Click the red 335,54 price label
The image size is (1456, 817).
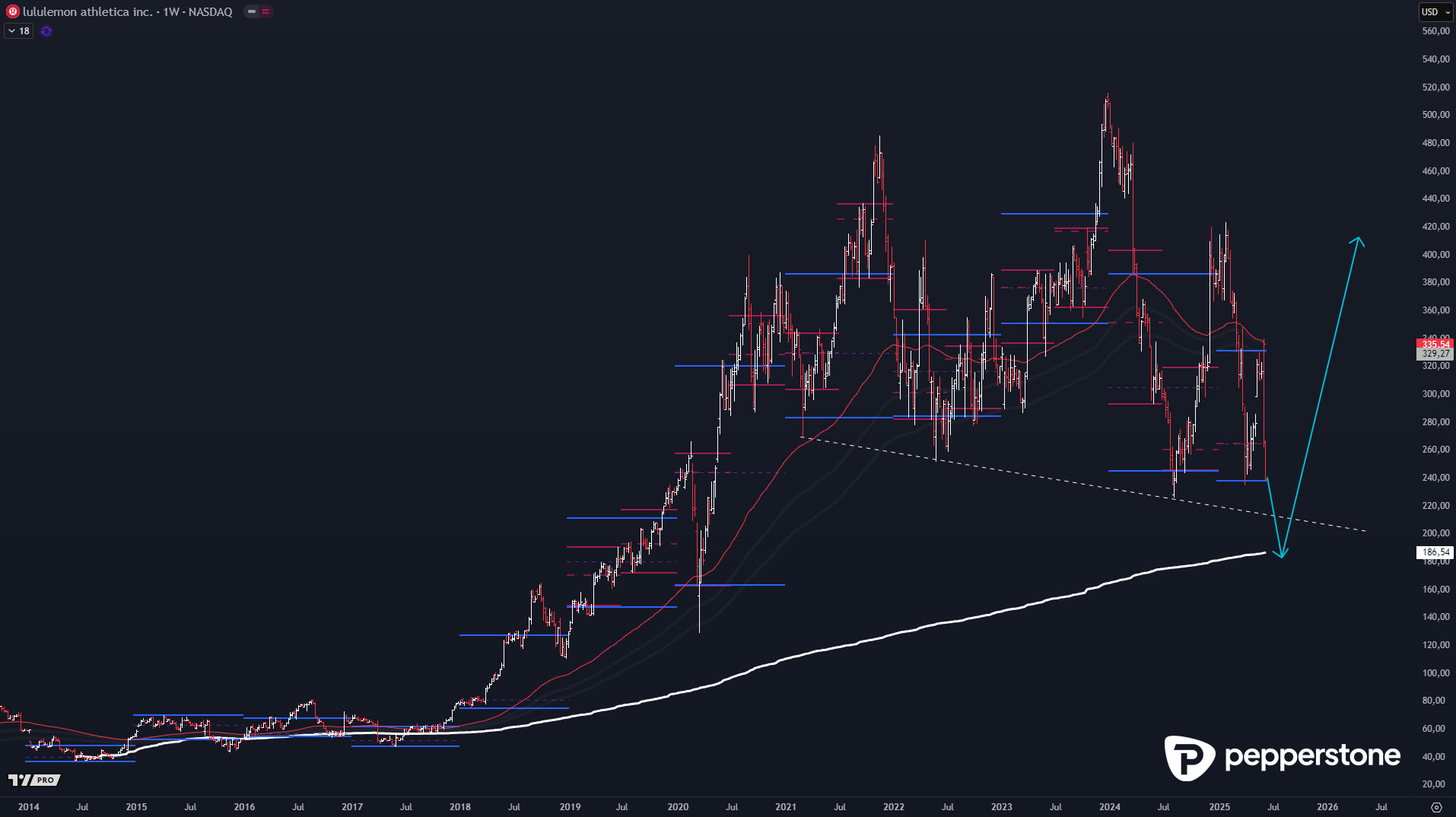[1435, 344]
